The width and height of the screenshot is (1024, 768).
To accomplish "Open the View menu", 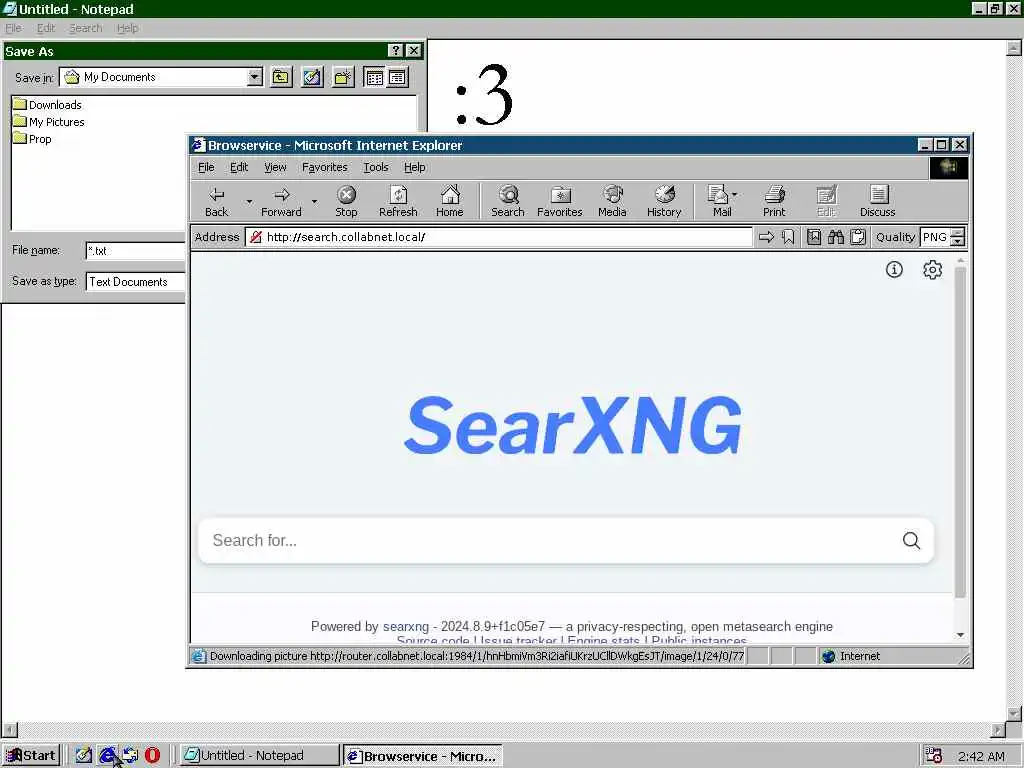I will click(x=275, y=167).
